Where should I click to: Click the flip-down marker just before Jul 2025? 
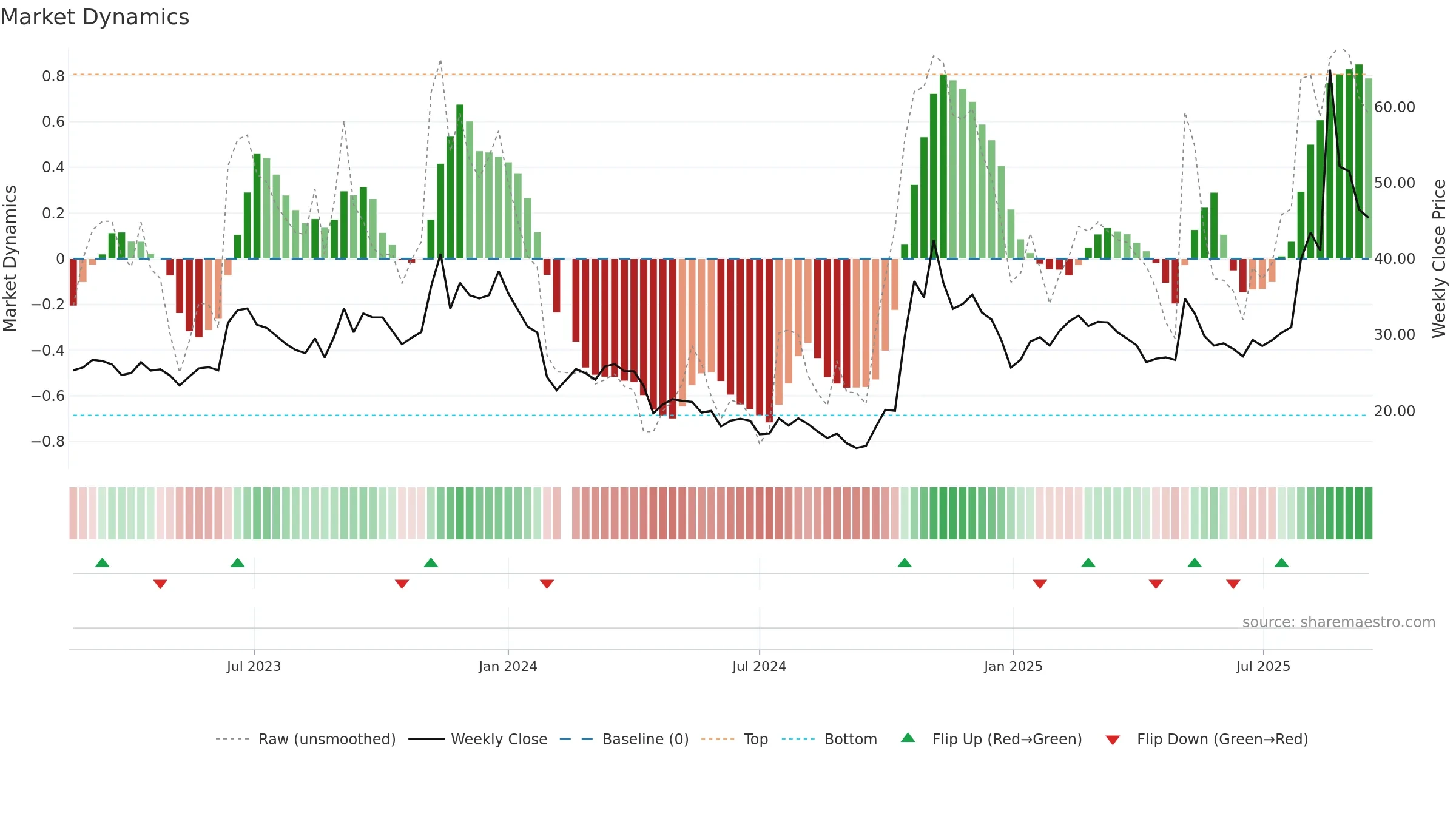(1233, 584)
